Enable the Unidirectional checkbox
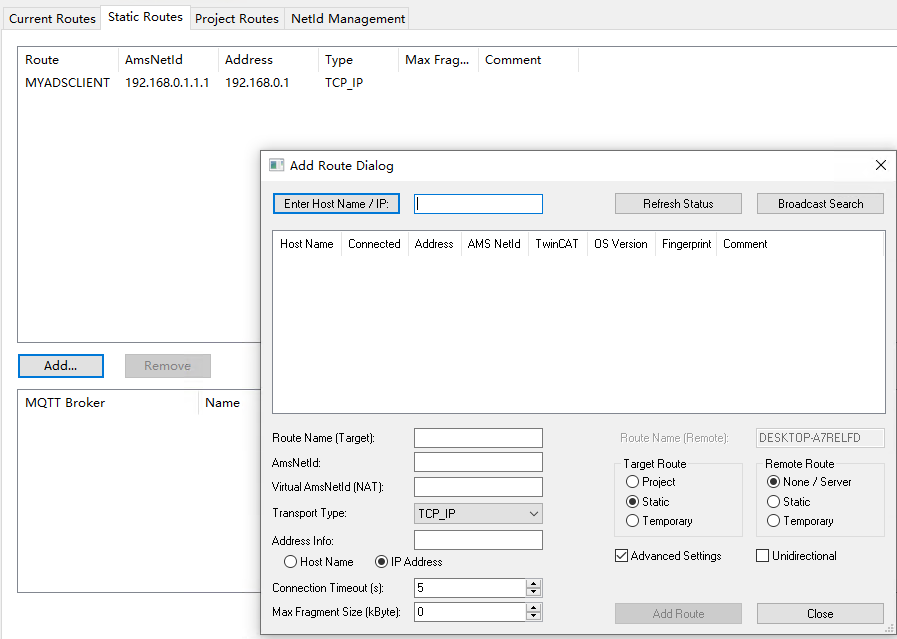897x639 pixels. coord(763,556)
